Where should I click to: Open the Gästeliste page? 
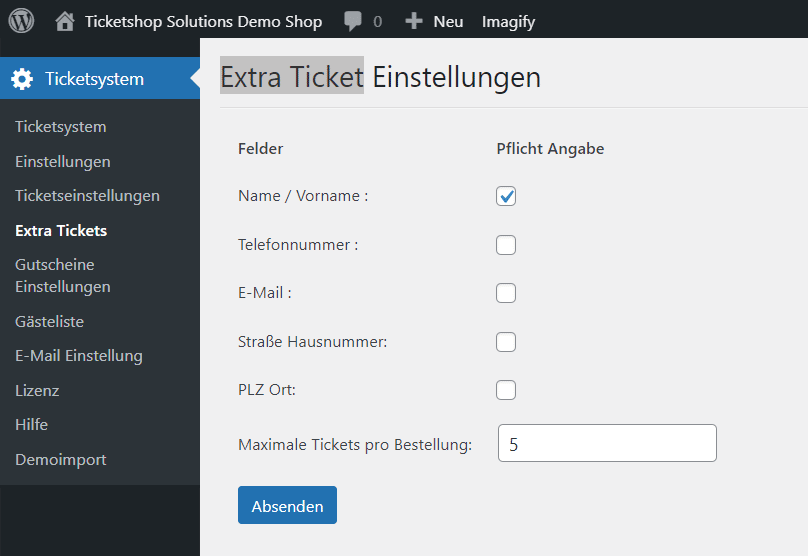(49, 322)
